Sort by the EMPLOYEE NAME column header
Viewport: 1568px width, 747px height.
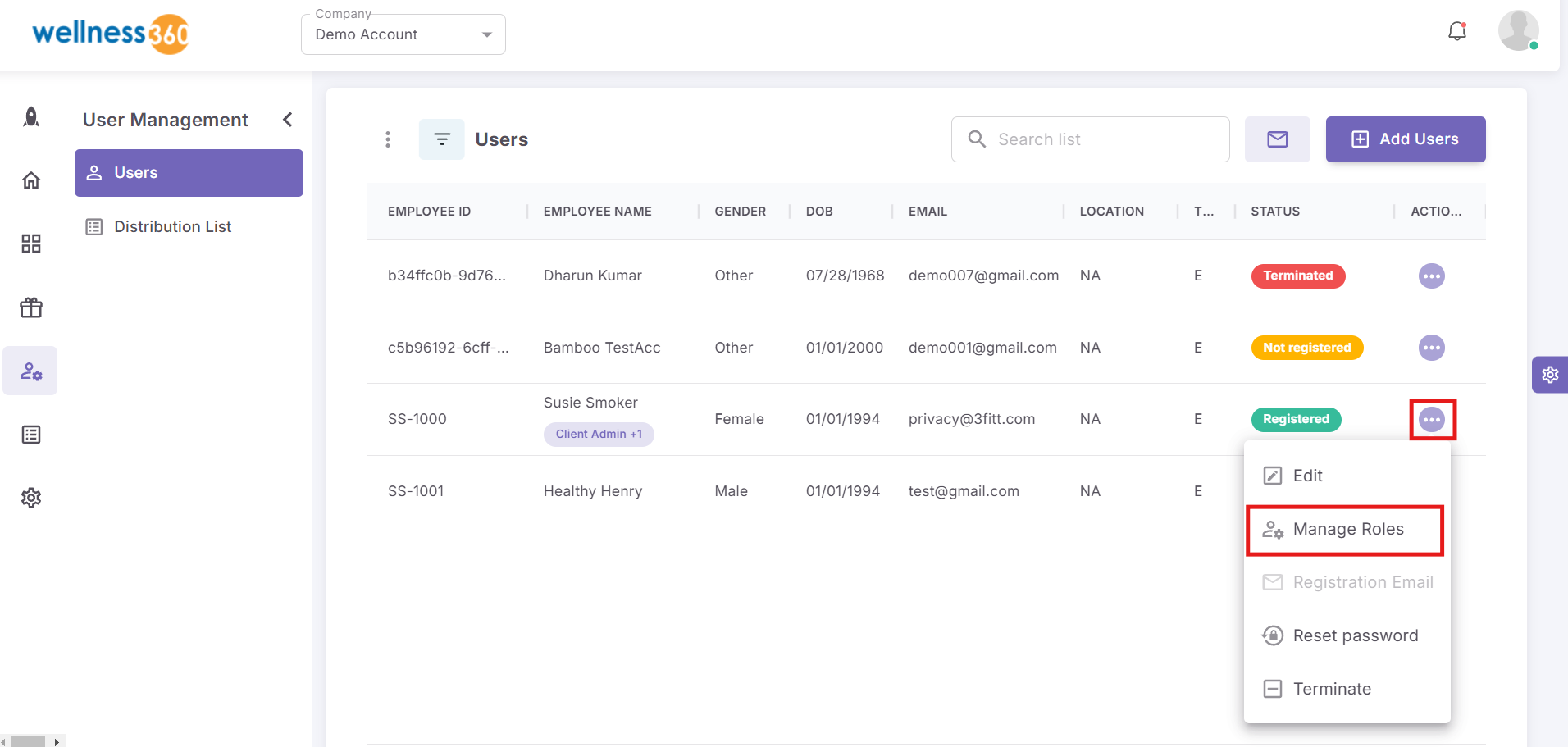point(597,212)
